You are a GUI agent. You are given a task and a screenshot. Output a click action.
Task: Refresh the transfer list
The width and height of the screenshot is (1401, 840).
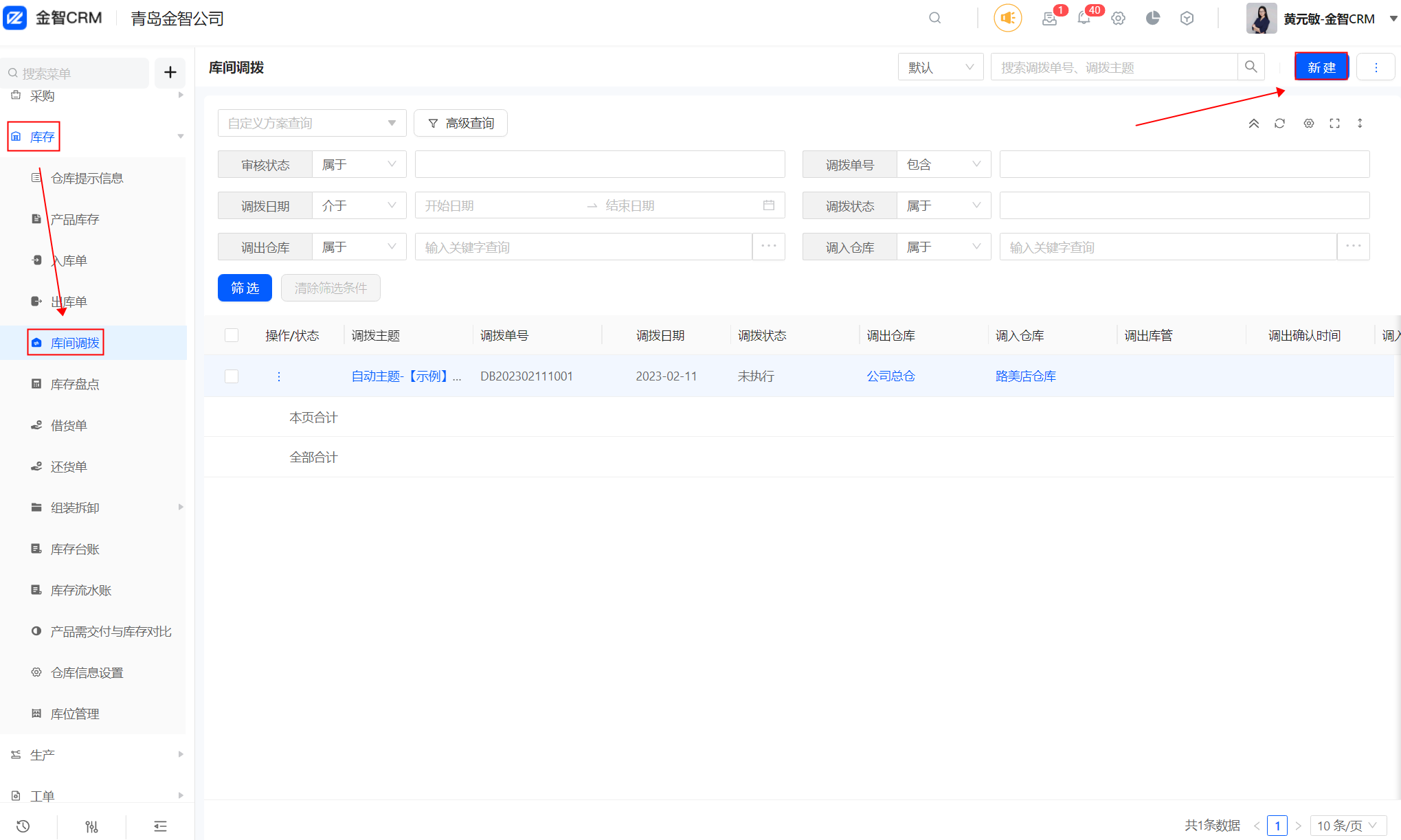pyautogui.click(x=1279, y=123)
